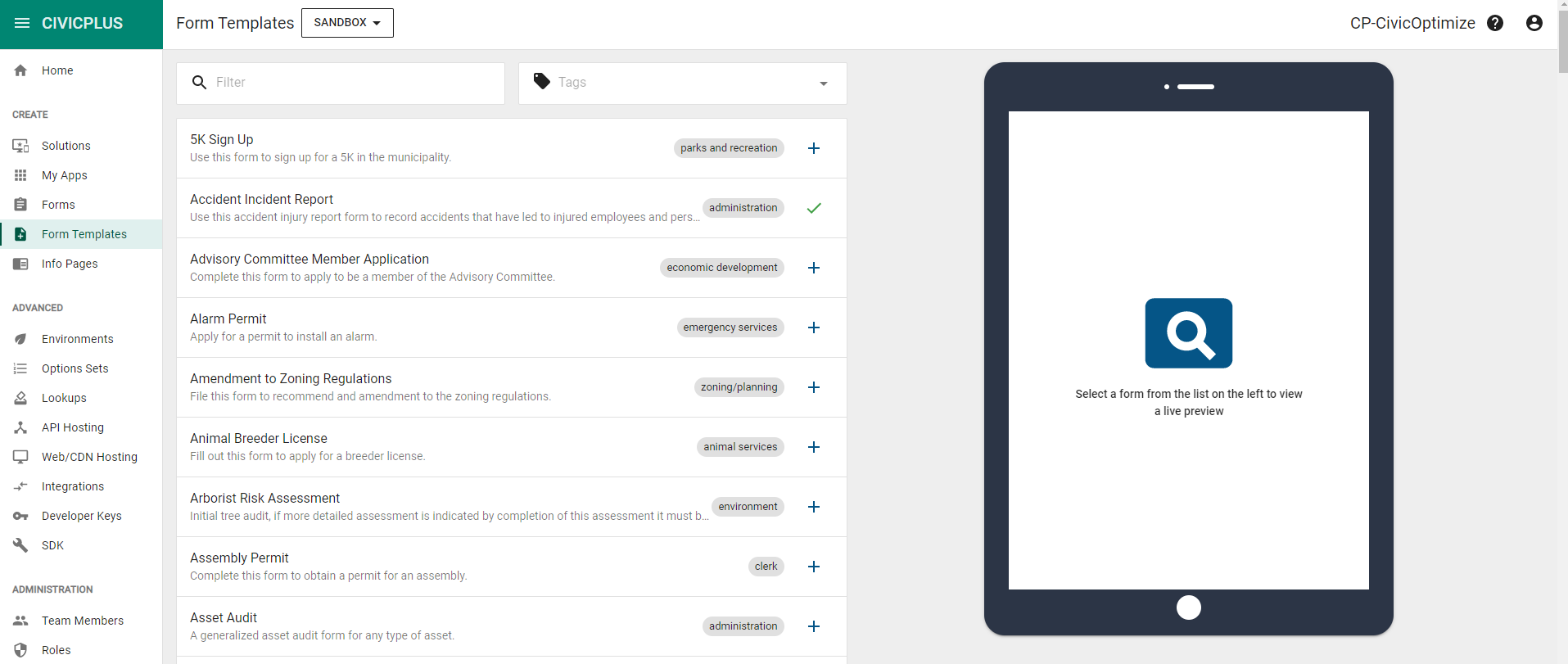1568x664 pixels.
Task: Click the Developer Keys key icon
Action: pyautogui.click(x=20, y=516)
